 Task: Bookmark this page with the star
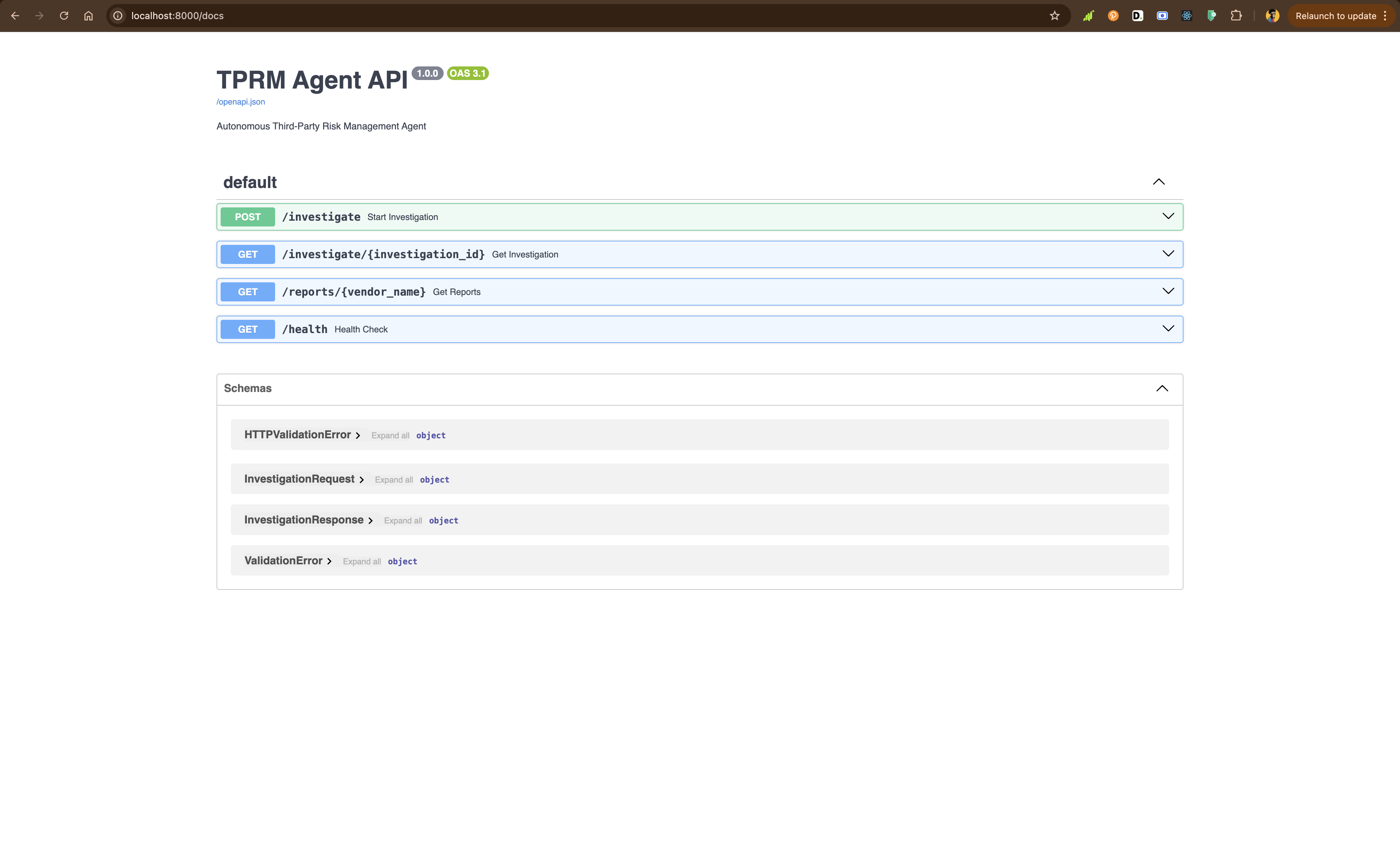(x=1054, y=15)
